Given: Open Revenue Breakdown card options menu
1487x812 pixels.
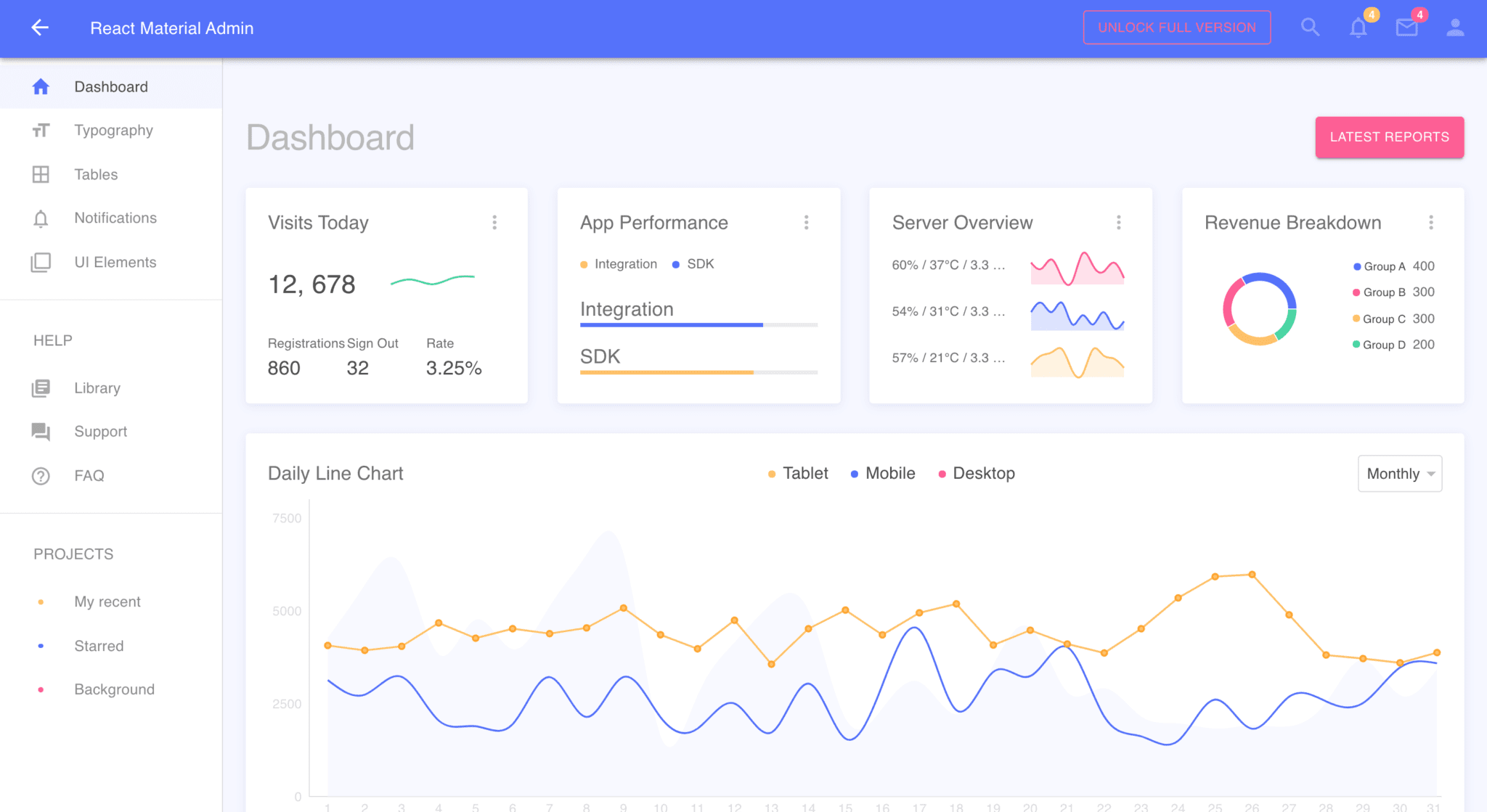Looking at the screenshot, I should point(1430,222).
